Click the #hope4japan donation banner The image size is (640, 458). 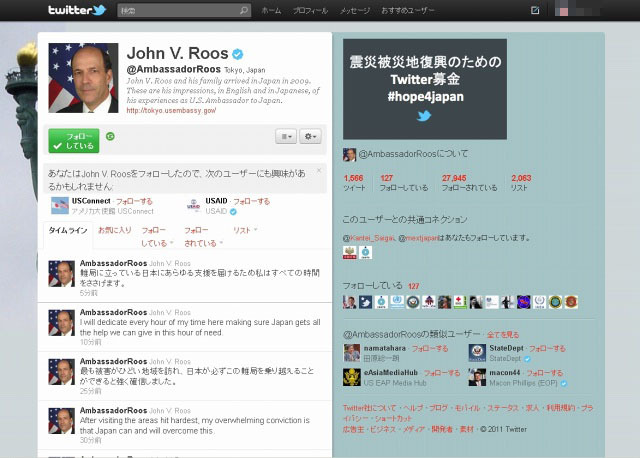425,89
